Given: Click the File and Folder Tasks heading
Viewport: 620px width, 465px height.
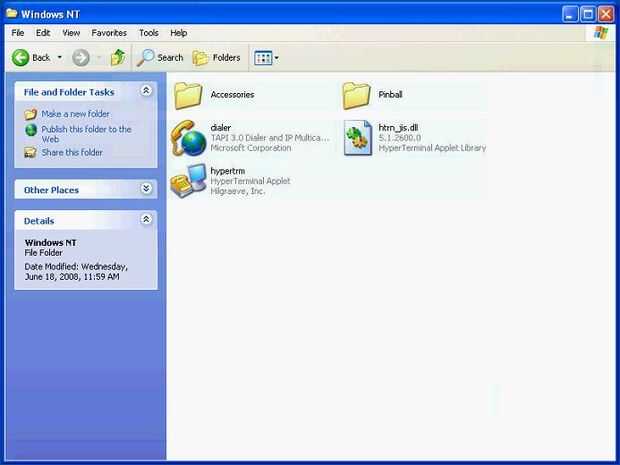Looking at the screenshot, I should (x=69, y=92).
